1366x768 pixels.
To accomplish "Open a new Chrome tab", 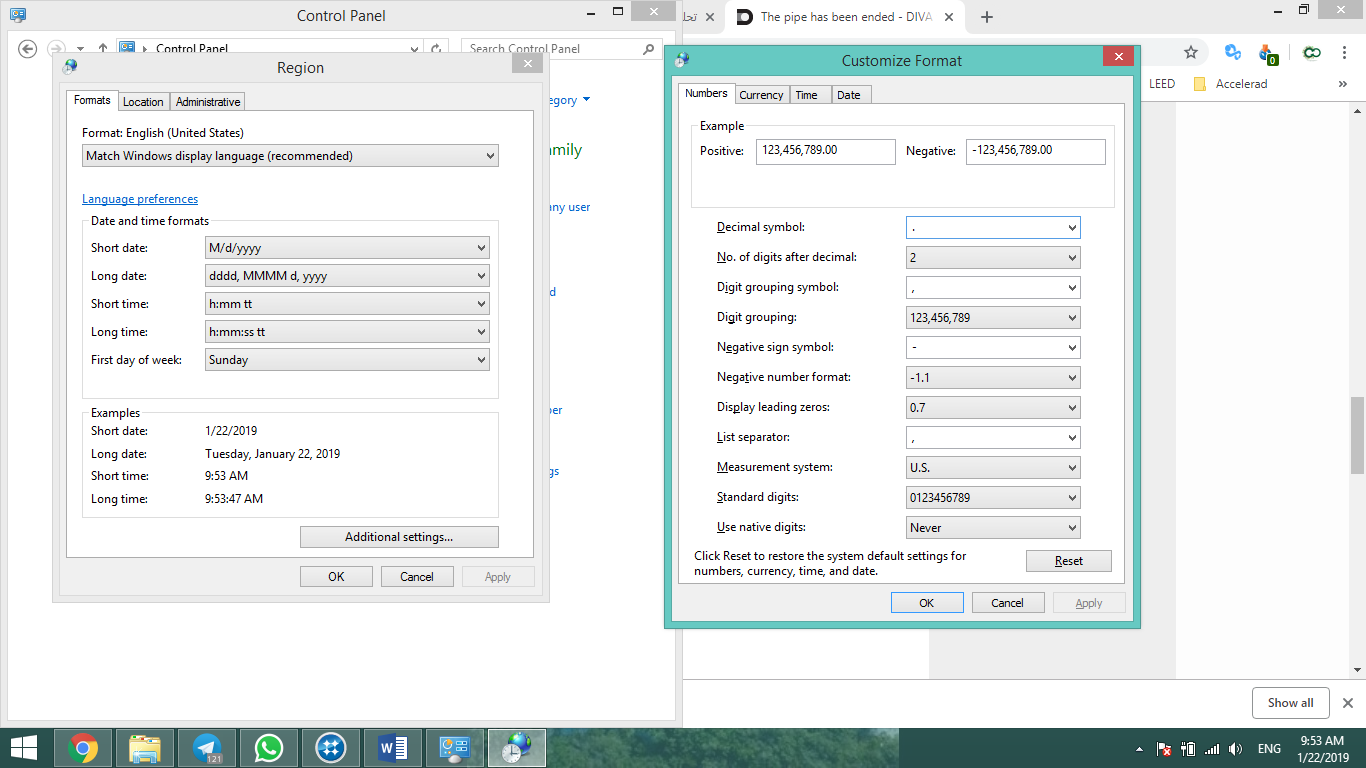I will coord(987,17).
